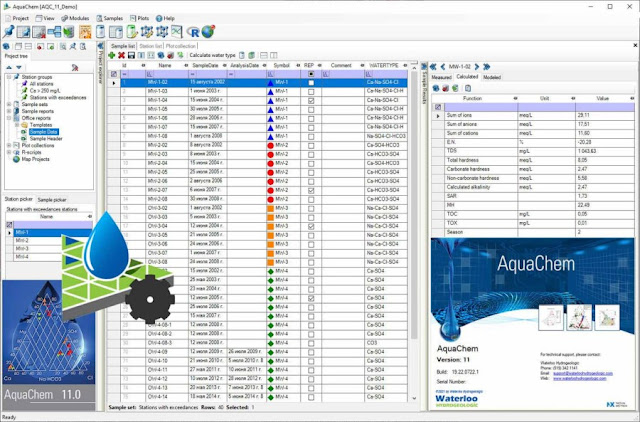This screenshot has width=640, height=422.
Task: Add a new sample with green plus
Action: click(111, 55)
